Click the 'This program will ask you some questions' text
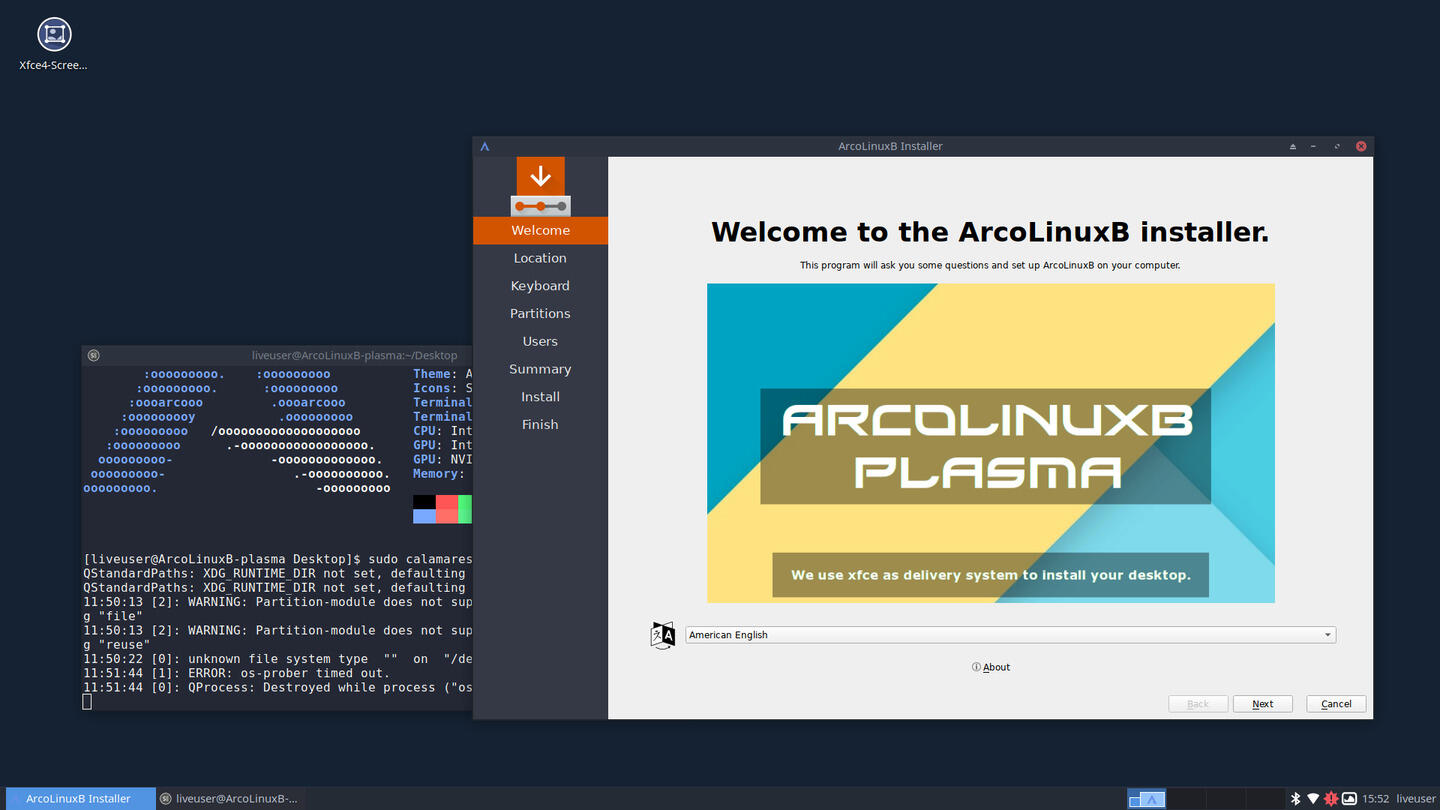This screenshot has height=810, width=1440. tap(990, 265)
